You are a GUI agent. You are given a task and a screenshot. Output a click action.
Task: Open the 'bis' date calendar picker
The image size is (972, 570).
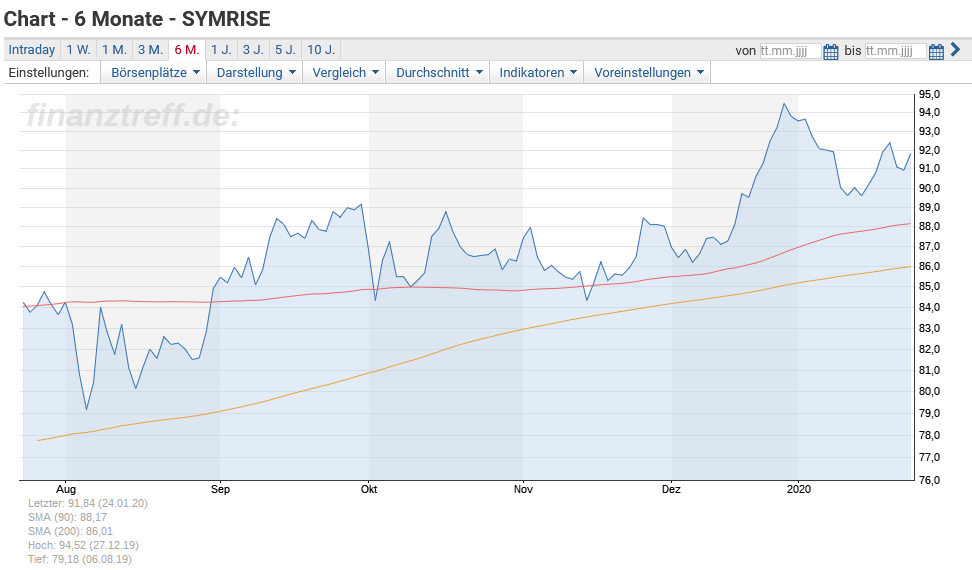(936, 51)
